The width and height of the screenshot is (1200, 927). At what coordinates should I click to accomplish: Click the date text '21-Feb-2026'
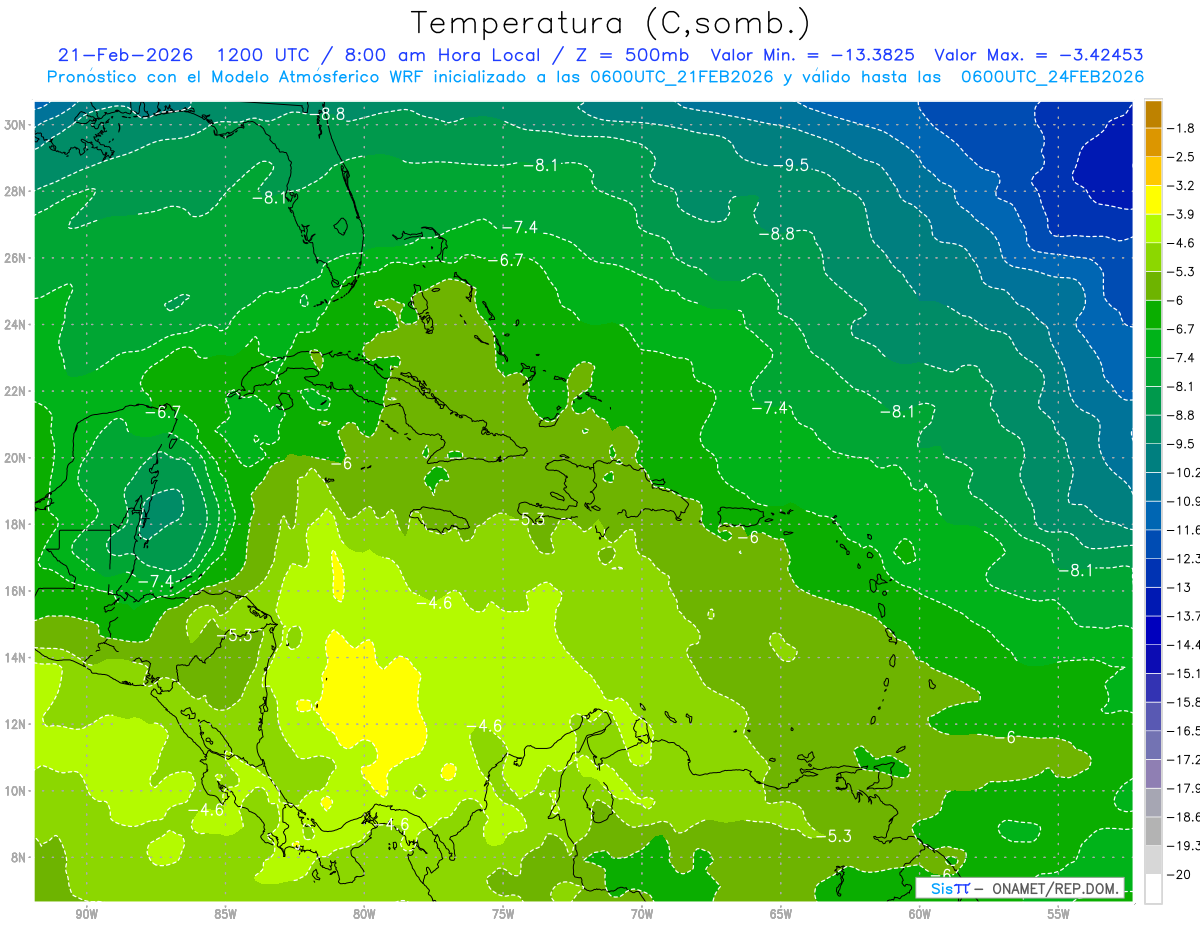124,55
